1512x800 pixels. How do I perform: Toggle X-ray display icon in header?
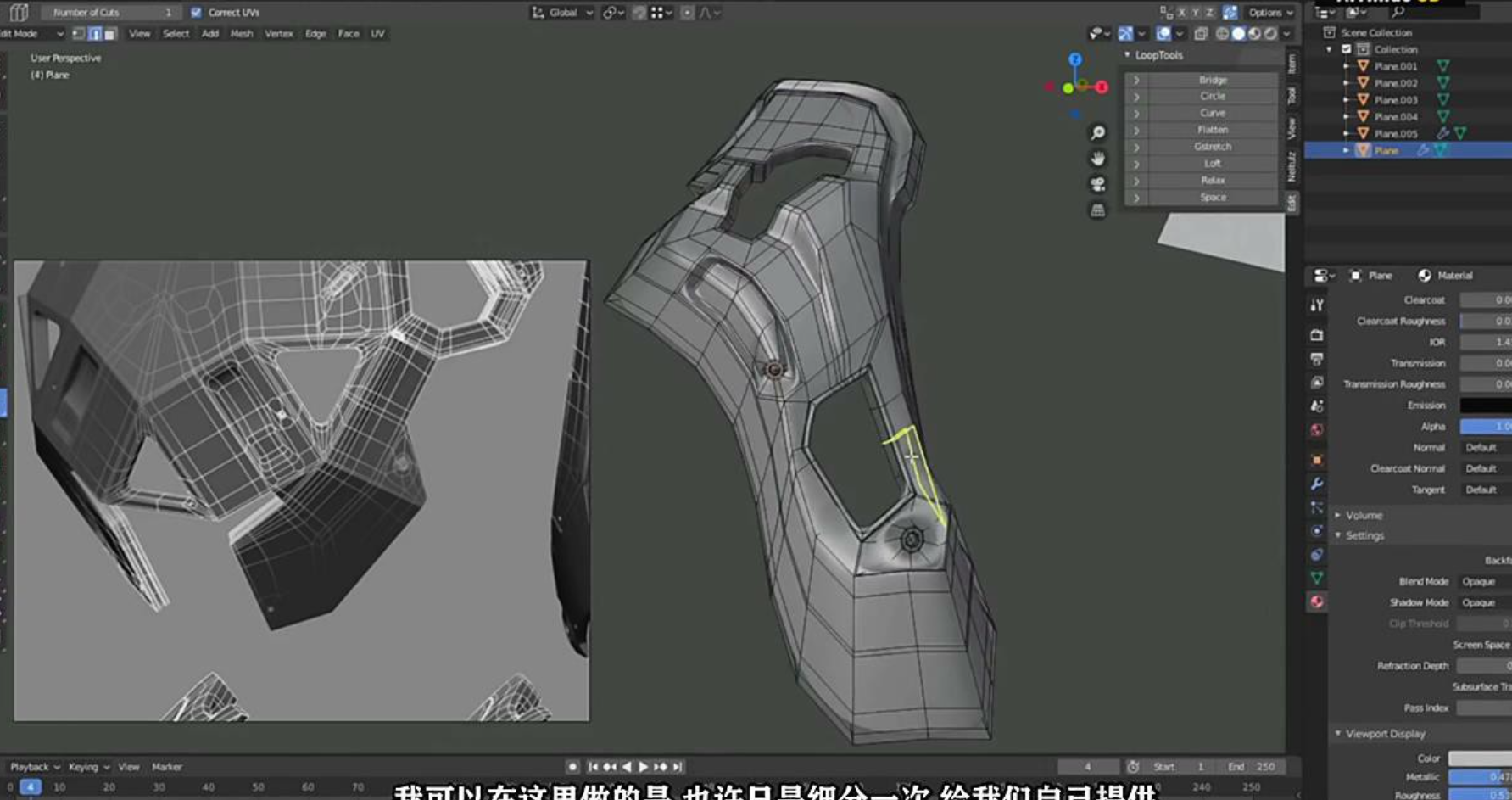click(1201, 34)
